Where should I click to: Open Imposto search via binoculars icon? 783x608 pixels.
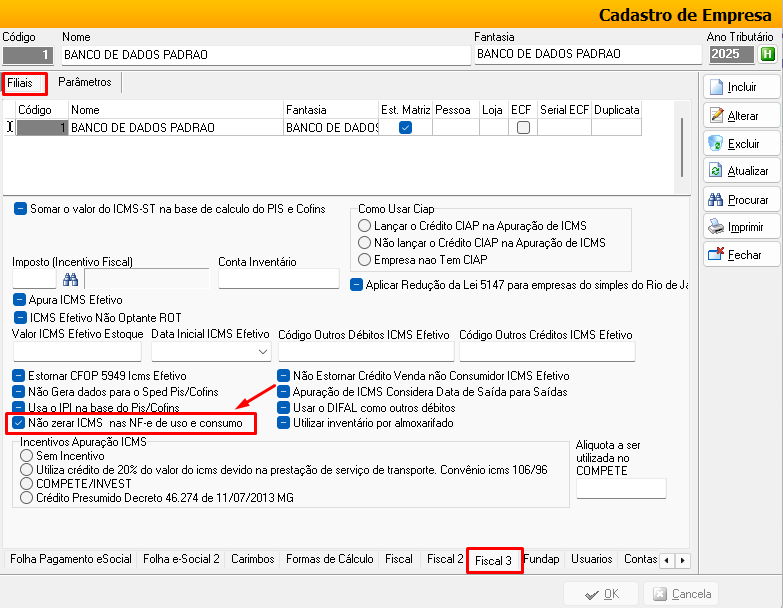pyautogui.click(x=70, y=280)
